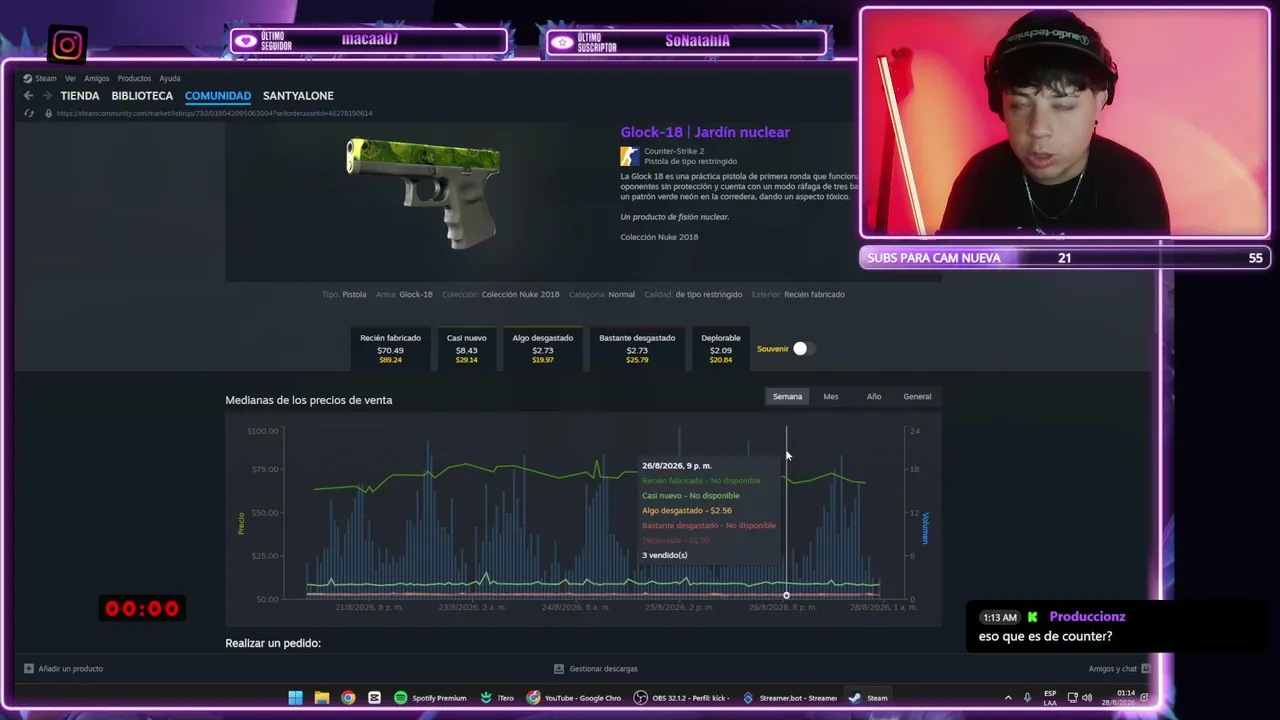Click the ESP LAA language indicator
Viewport: 1280px width, 720px height.
[x=1050, y=698]
